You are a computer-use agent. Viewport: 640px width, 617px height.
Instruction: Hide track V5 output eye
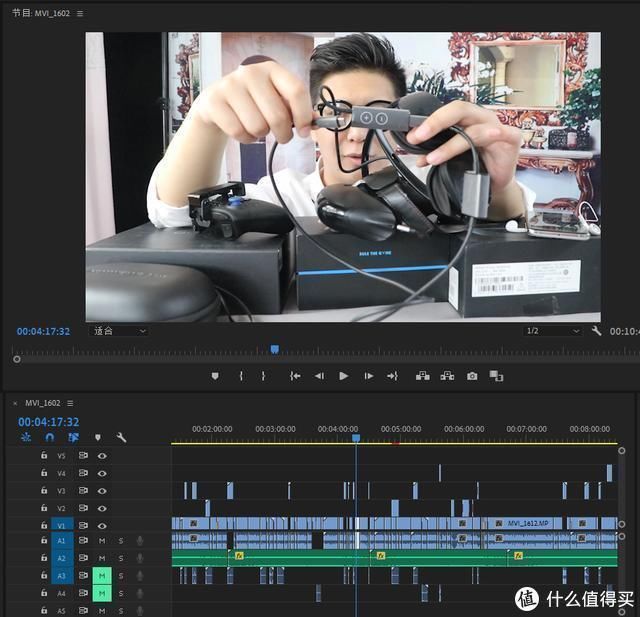click(102, 456)
